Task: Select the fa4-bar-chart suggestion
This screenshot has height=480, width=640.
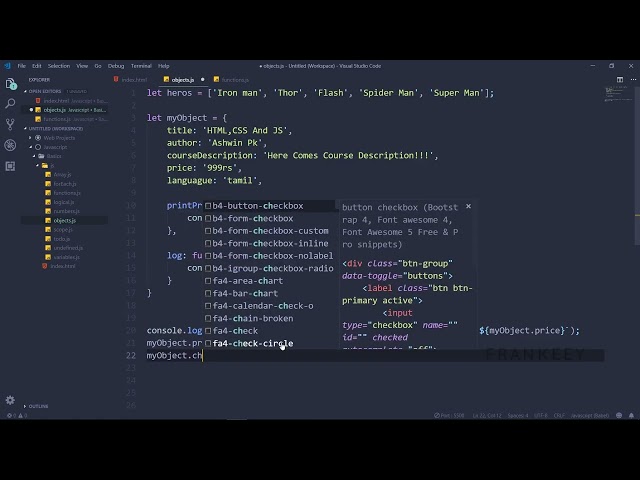Action: (270, 293)
